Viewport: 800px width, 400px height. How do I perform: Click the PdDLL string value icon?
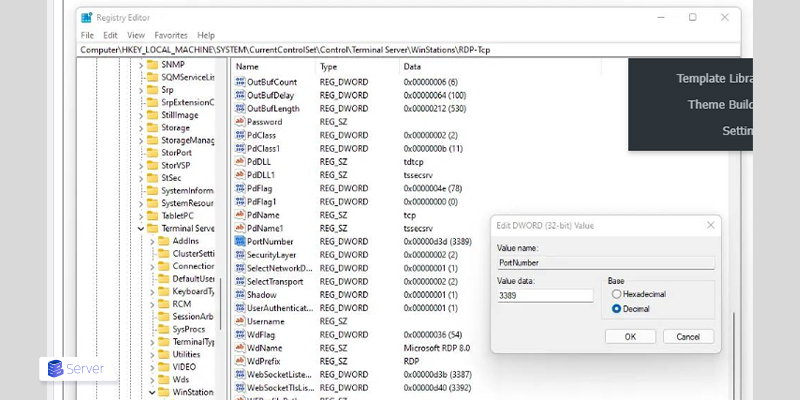pos(240,161)
